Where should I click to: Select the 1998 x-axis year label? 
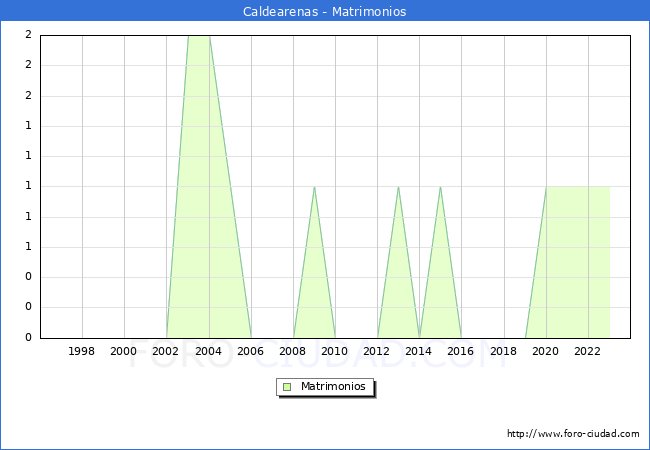click(x=82, y=351)
